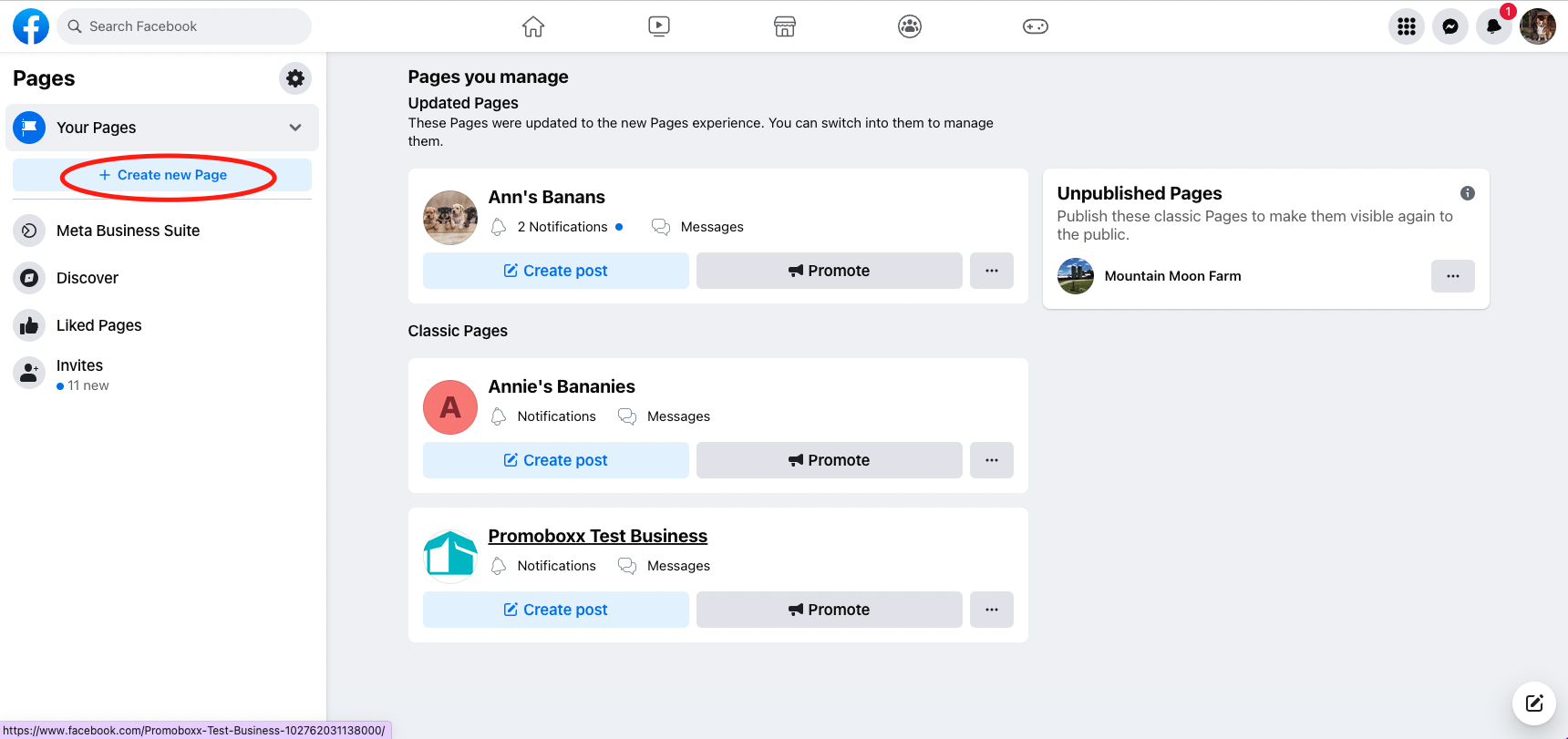Click the Search Facebook field
Screen dimensions: 1568x739
(184, 26)
